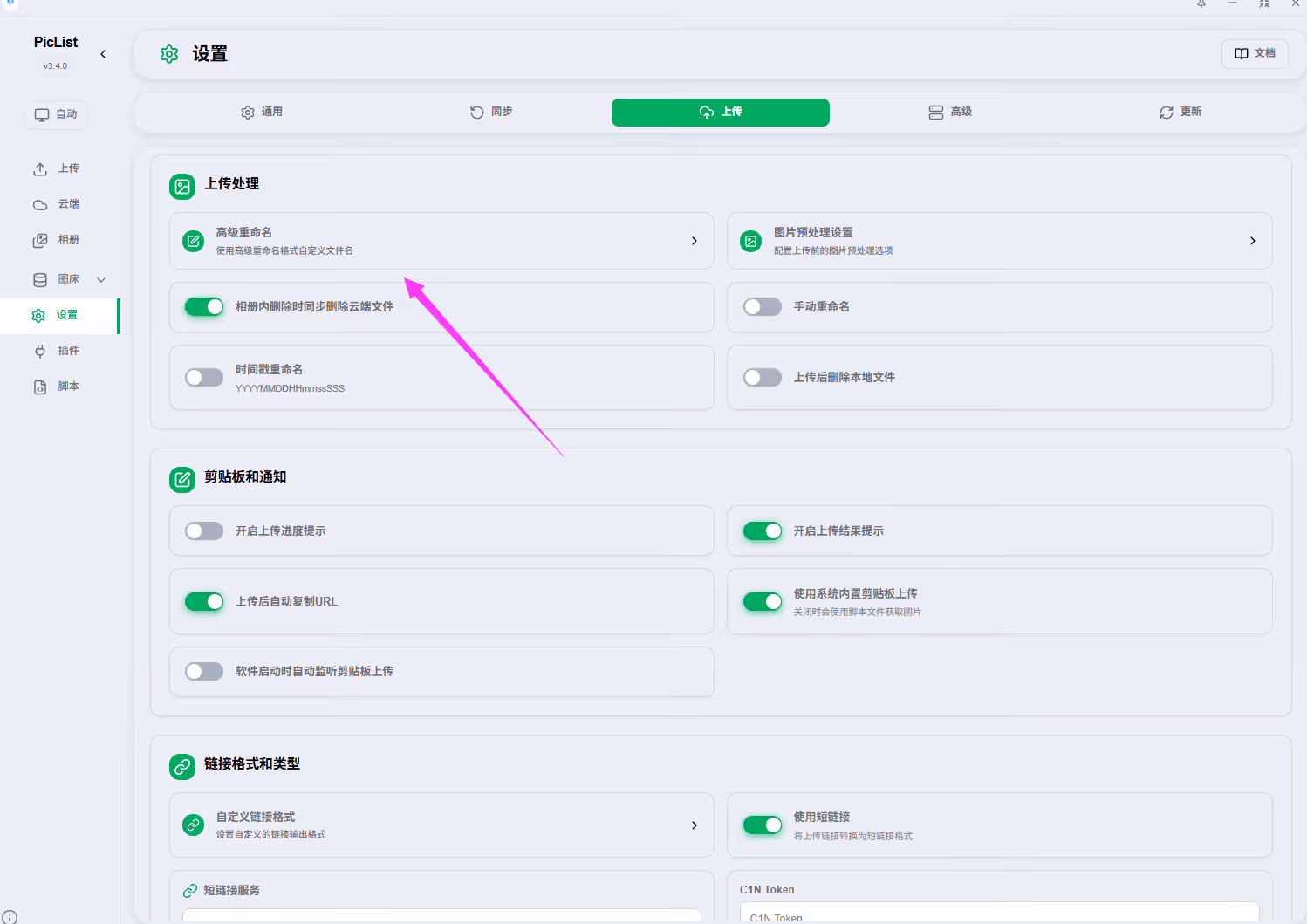This screenshot has width=1307, height=924.
Task: Click the v3.4.0 version label
Action: pyautogui.click(x=56, y=66)
